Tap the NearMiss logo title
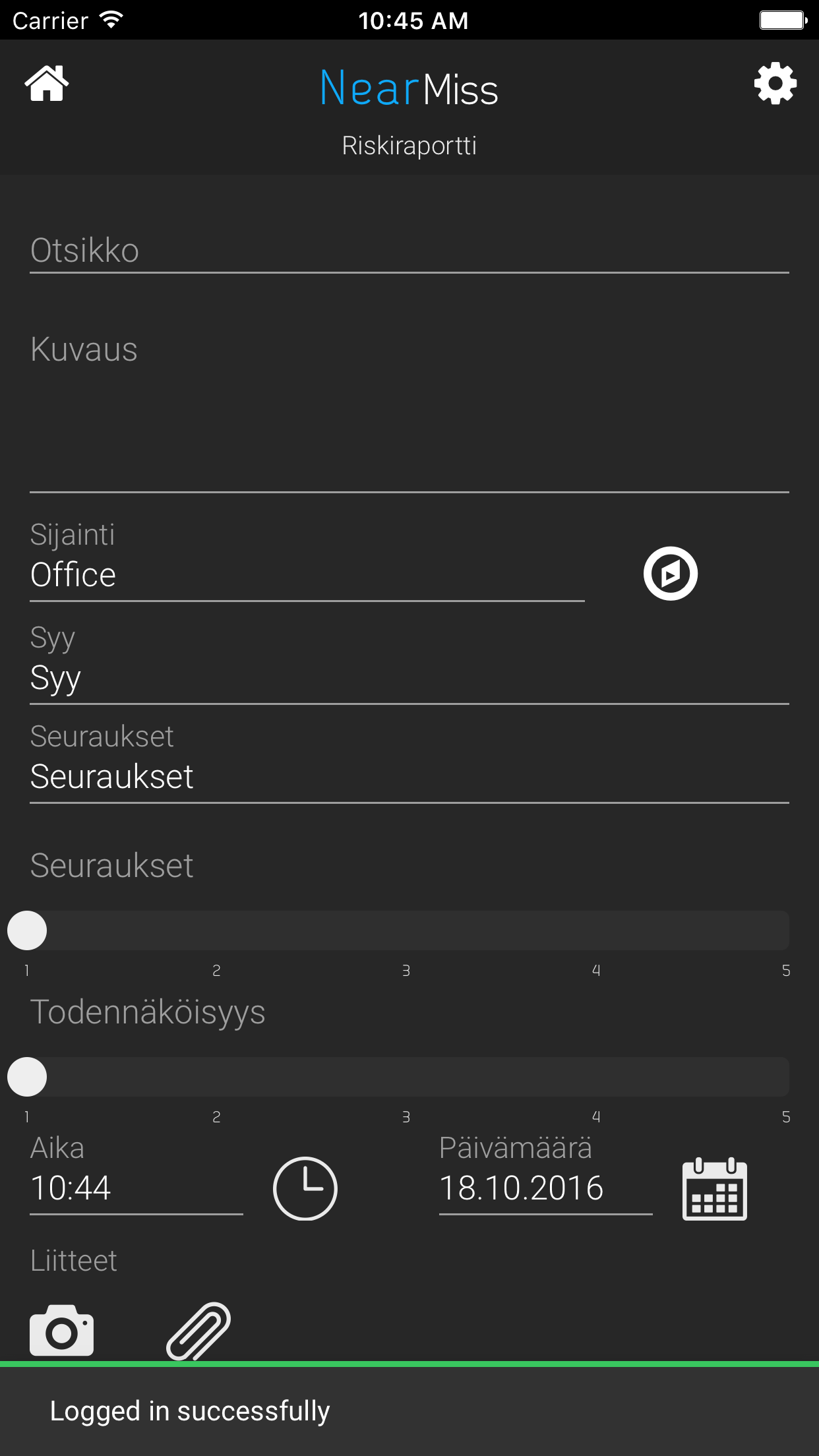Image resolution: width=819 pixels, height=1456 pixels. click(x=409, y=88)
